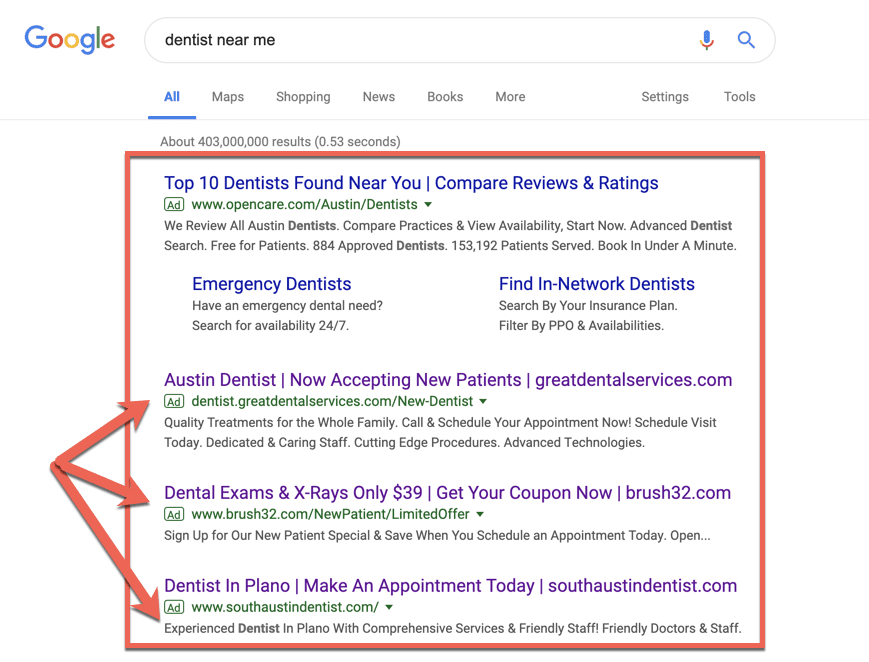Open the Books tab
This screenshot has height=662, width=869.
click(x=445, y=97)
